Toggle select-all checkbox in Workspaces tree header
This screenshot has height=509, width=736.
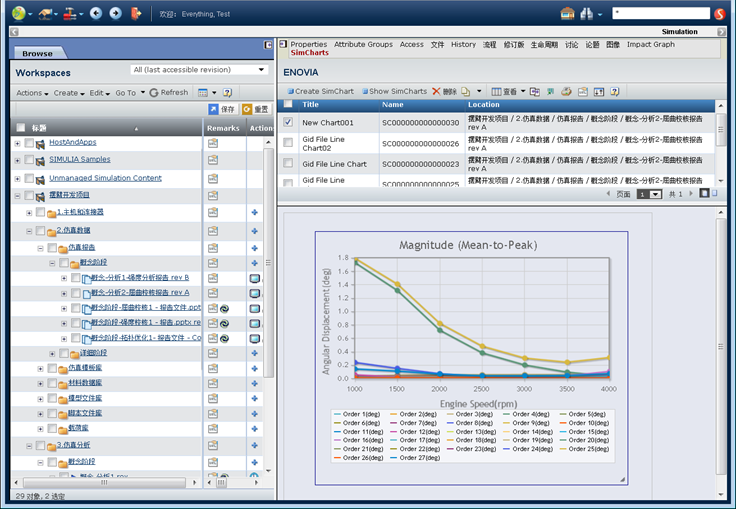pyautogui.click(x=21, y=128)
